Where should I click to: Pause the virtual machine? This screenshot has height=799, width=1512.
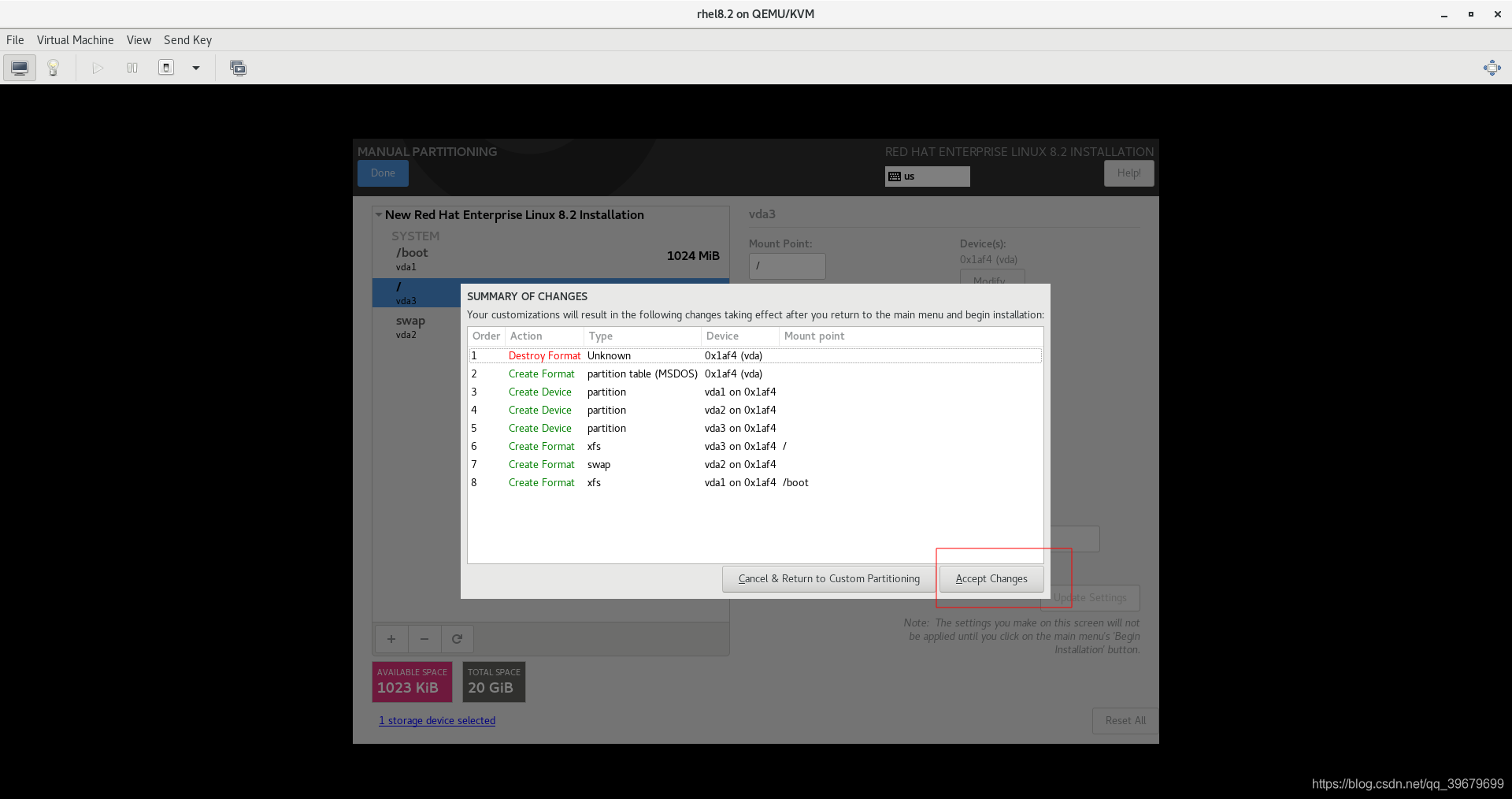click(x=132, y=68)
